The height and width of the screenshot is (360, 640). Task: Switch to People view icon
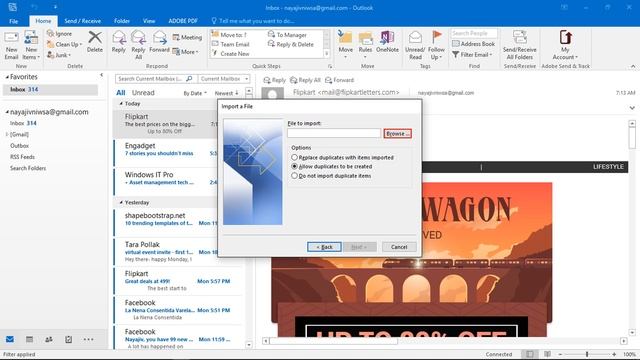pos(49,339)
